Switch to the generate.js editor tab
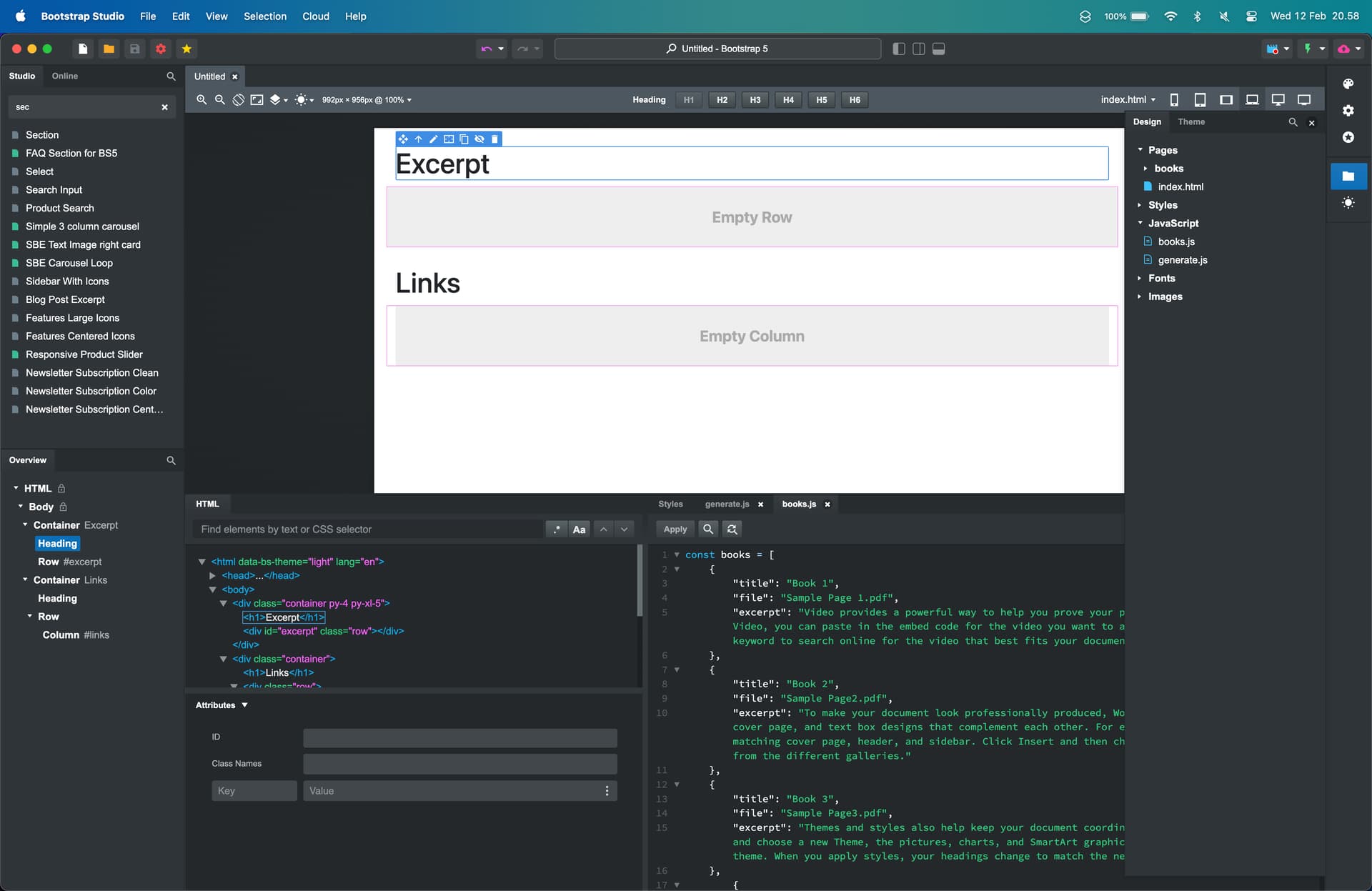 pyautogui.click(x=727, y=504)
